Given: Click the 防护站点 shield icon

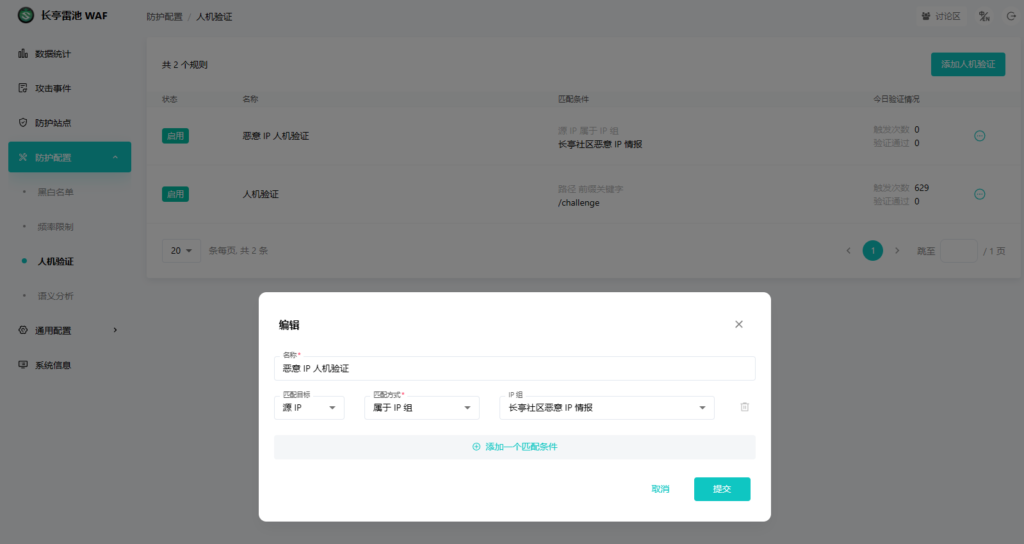Looking at the screenshot, I should pyautogui.click(x=23, y=122).
